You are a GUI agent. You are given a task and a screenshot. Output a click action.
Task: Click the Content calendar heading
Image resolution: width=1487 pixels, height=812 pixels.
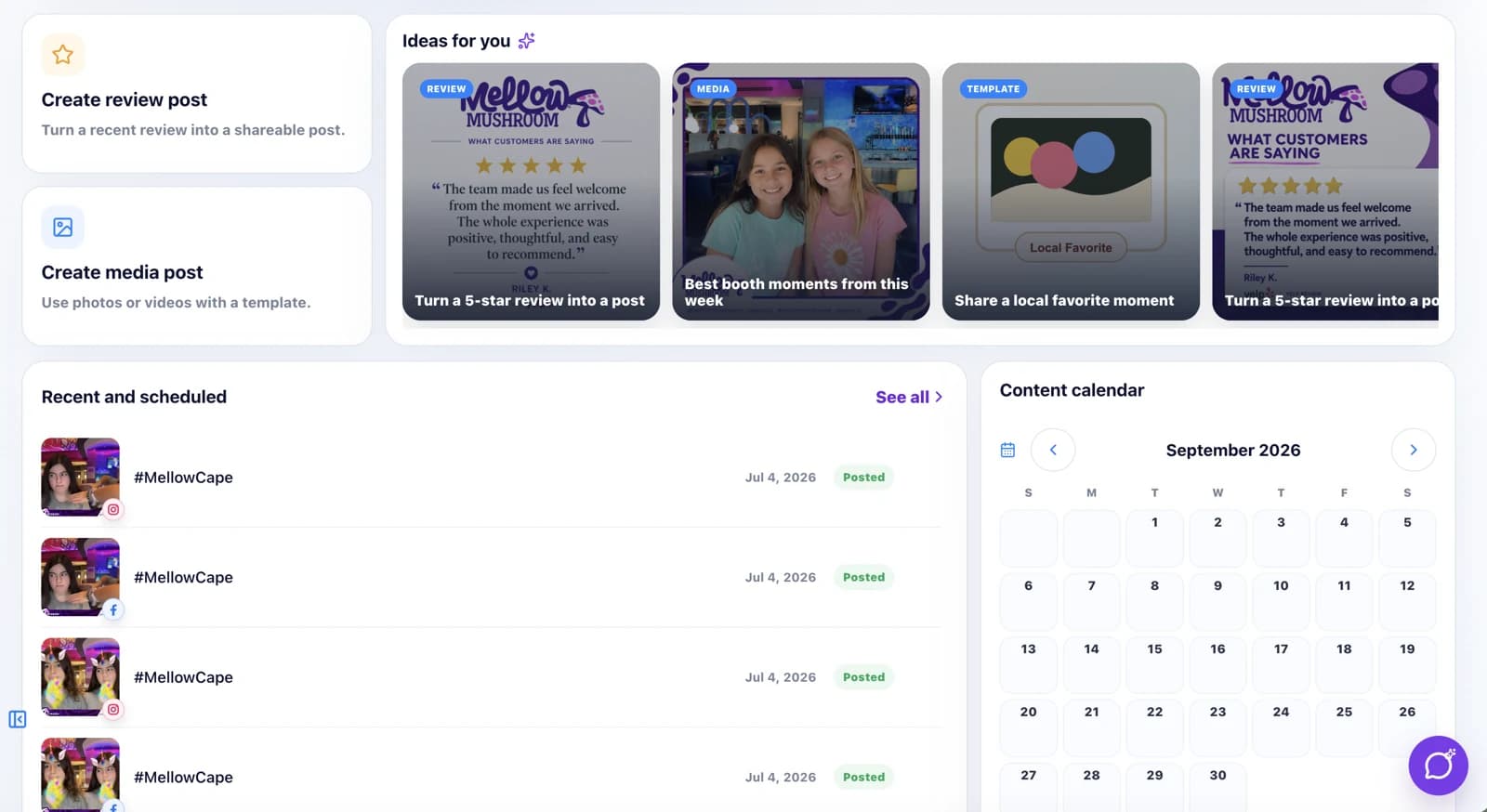[x=1072, y=390]
